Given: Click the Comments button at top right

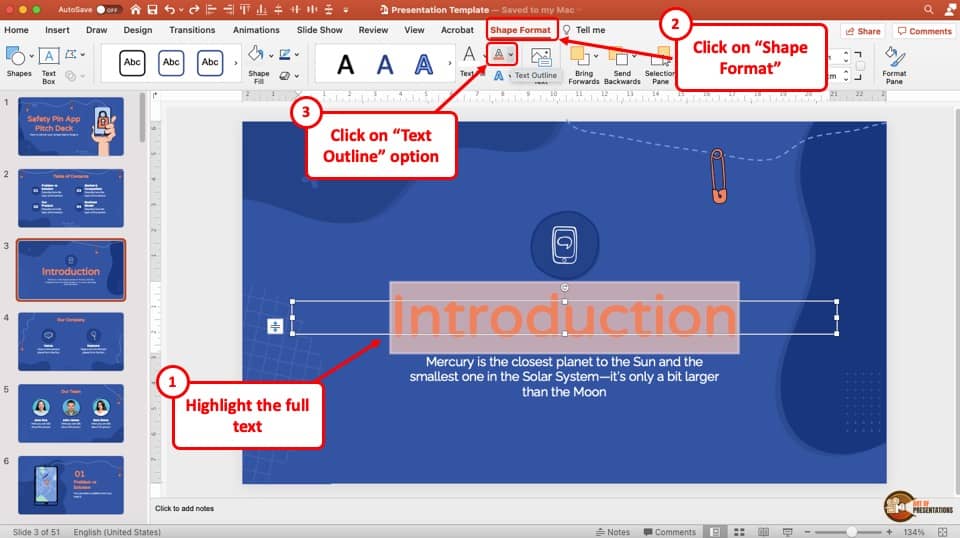Looking at the screenshot, I should tap(924, 31).
